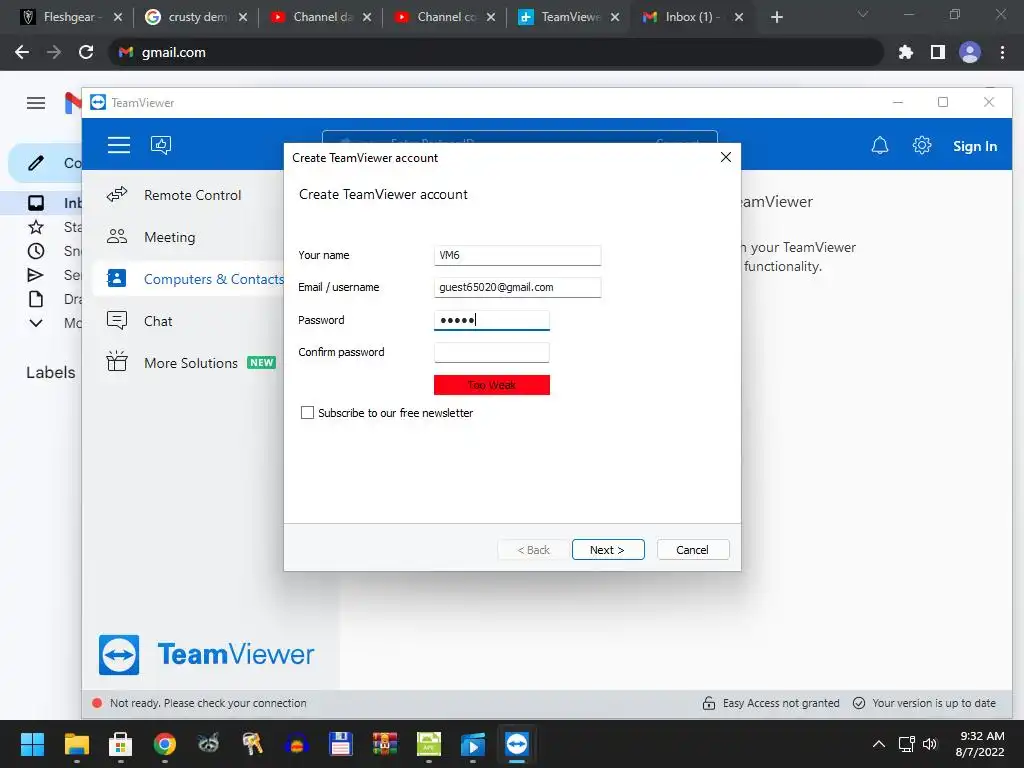Viewport: 1024px width, 768px height.
Task: Click the Email / username field
Action: point(517,287)
